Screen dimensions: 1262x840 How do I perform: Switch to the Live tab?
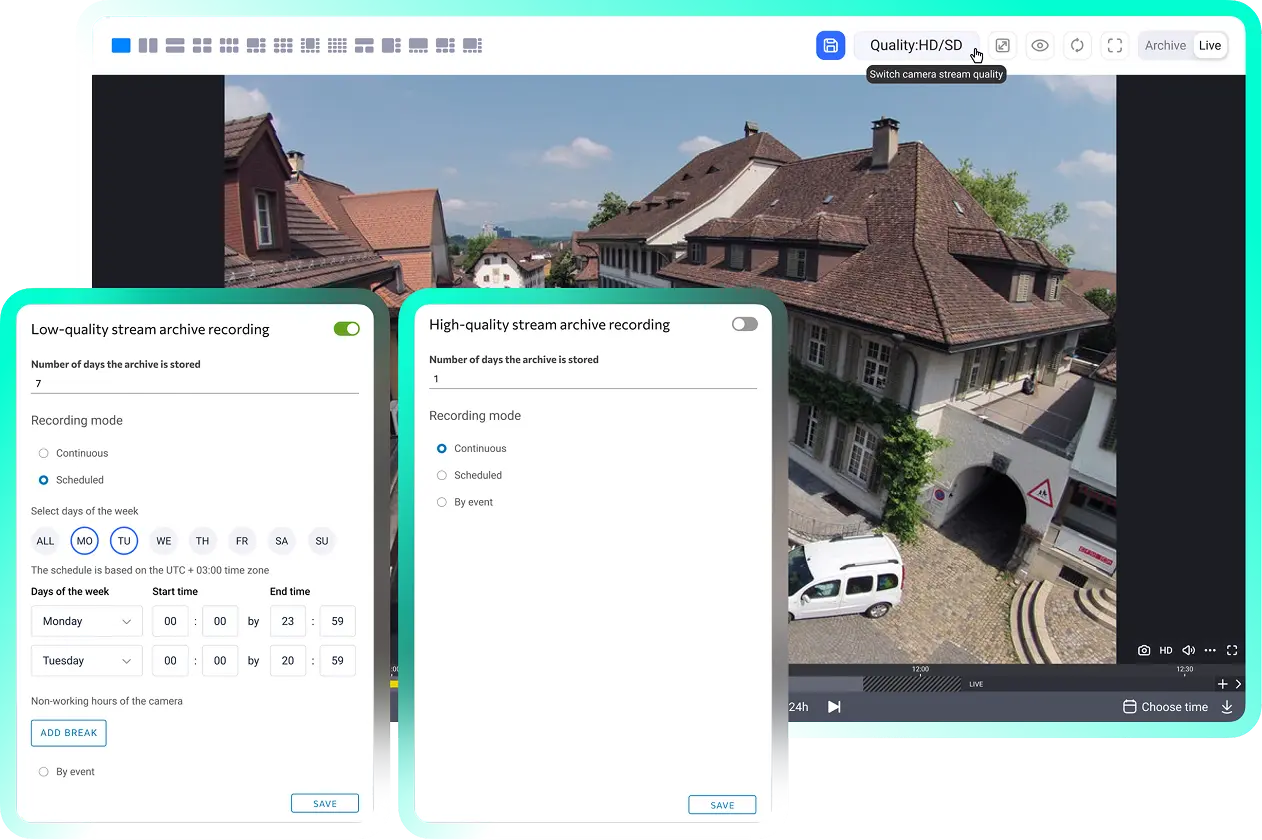tap(1210, 46)
